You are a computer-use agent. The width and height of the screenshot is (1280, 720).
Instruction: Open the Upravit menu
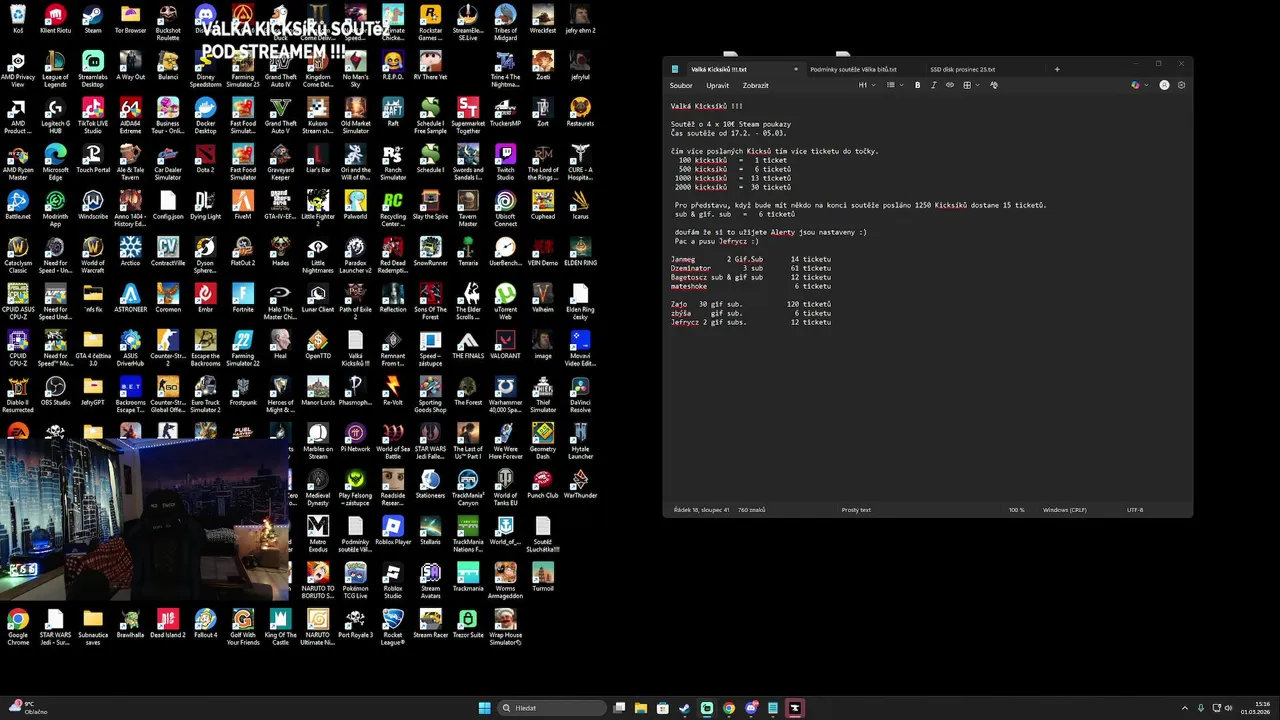click(x=717, y=85)
